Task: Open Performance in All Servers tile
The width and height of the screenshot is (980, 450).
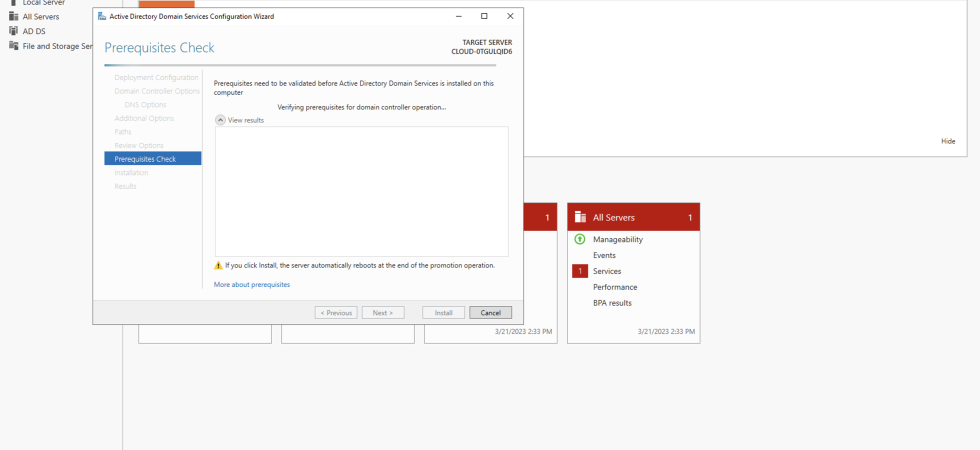Action: click(x=615, y=287)
